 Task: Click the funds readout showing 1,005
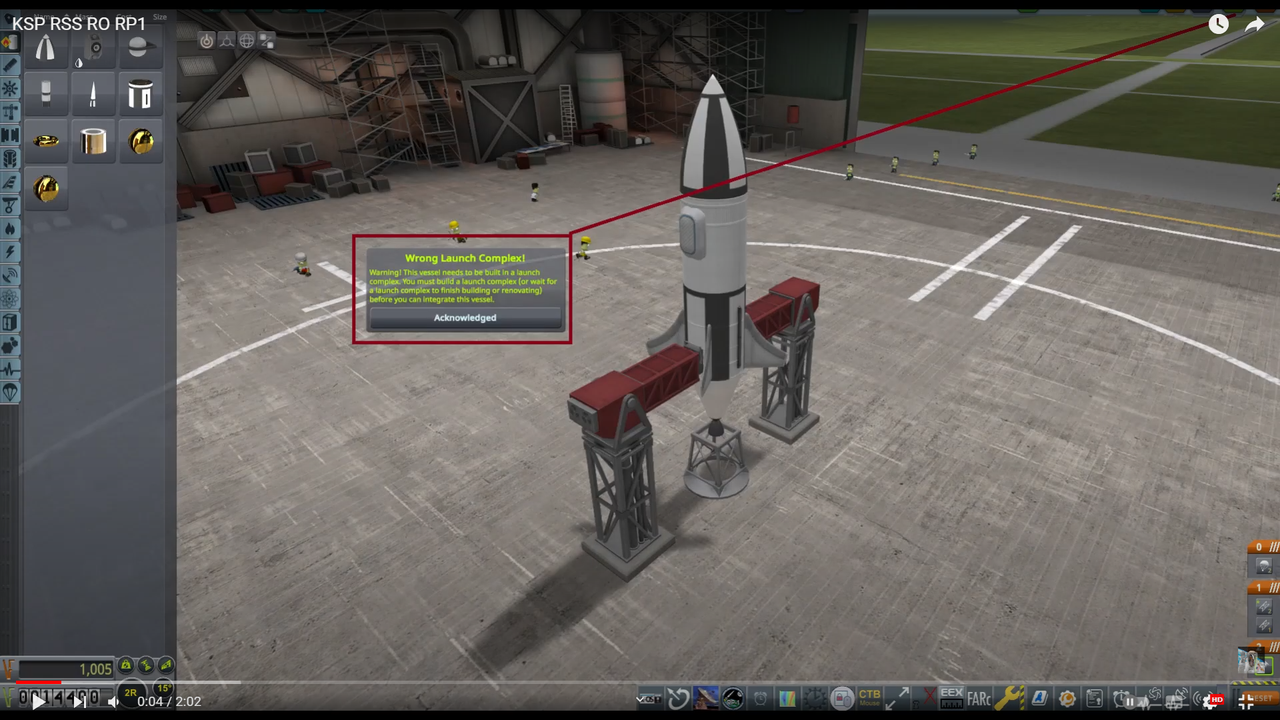coord(66,669)
